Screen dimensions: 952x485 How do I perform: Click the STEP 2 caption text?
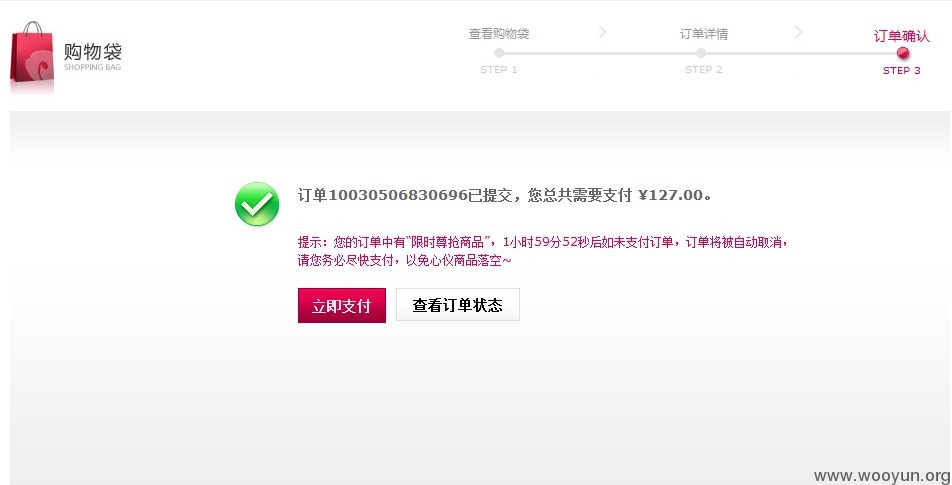[x=704, y=70]
